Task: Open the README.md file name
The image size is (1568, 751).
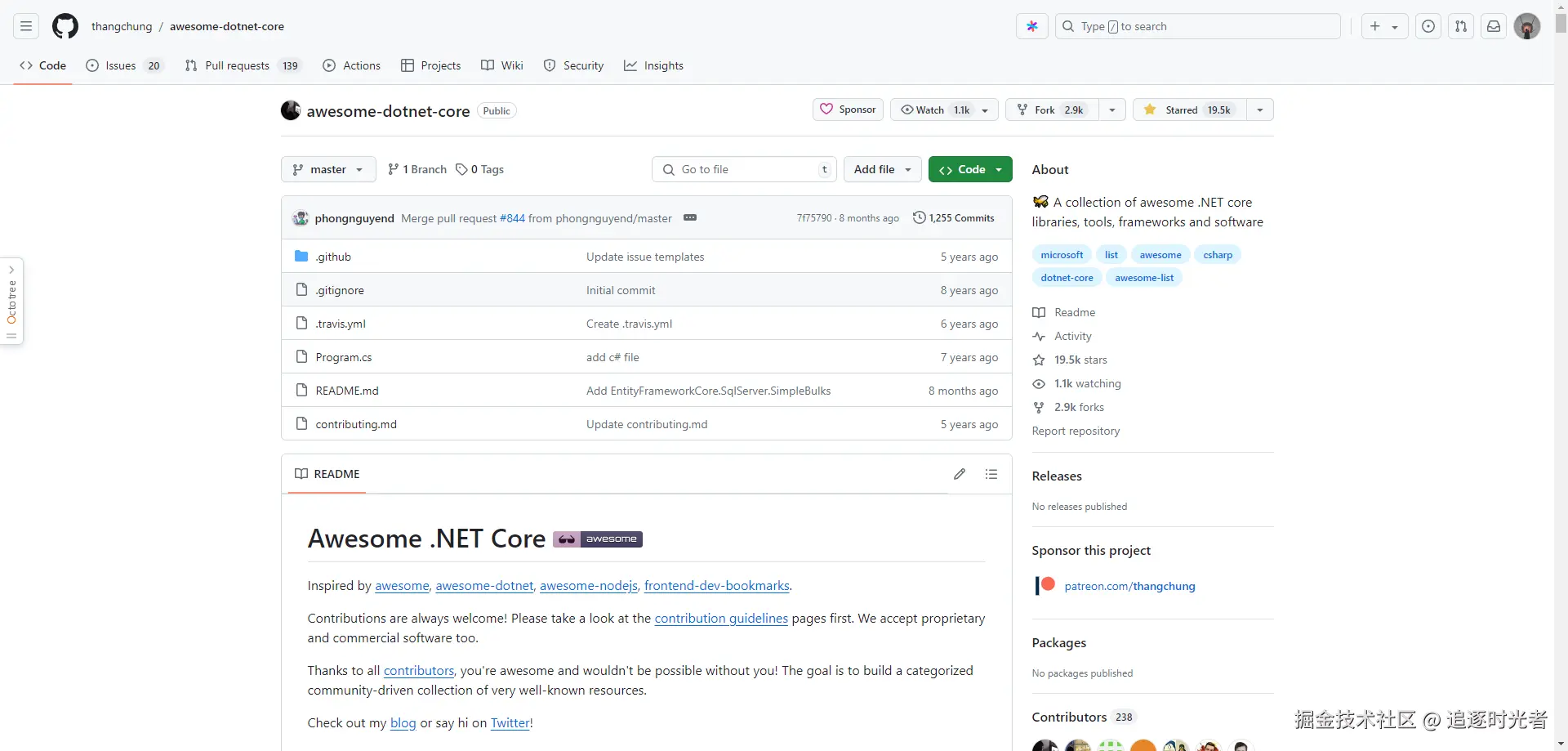Action: pyautogui.click(x=347, y=391)
